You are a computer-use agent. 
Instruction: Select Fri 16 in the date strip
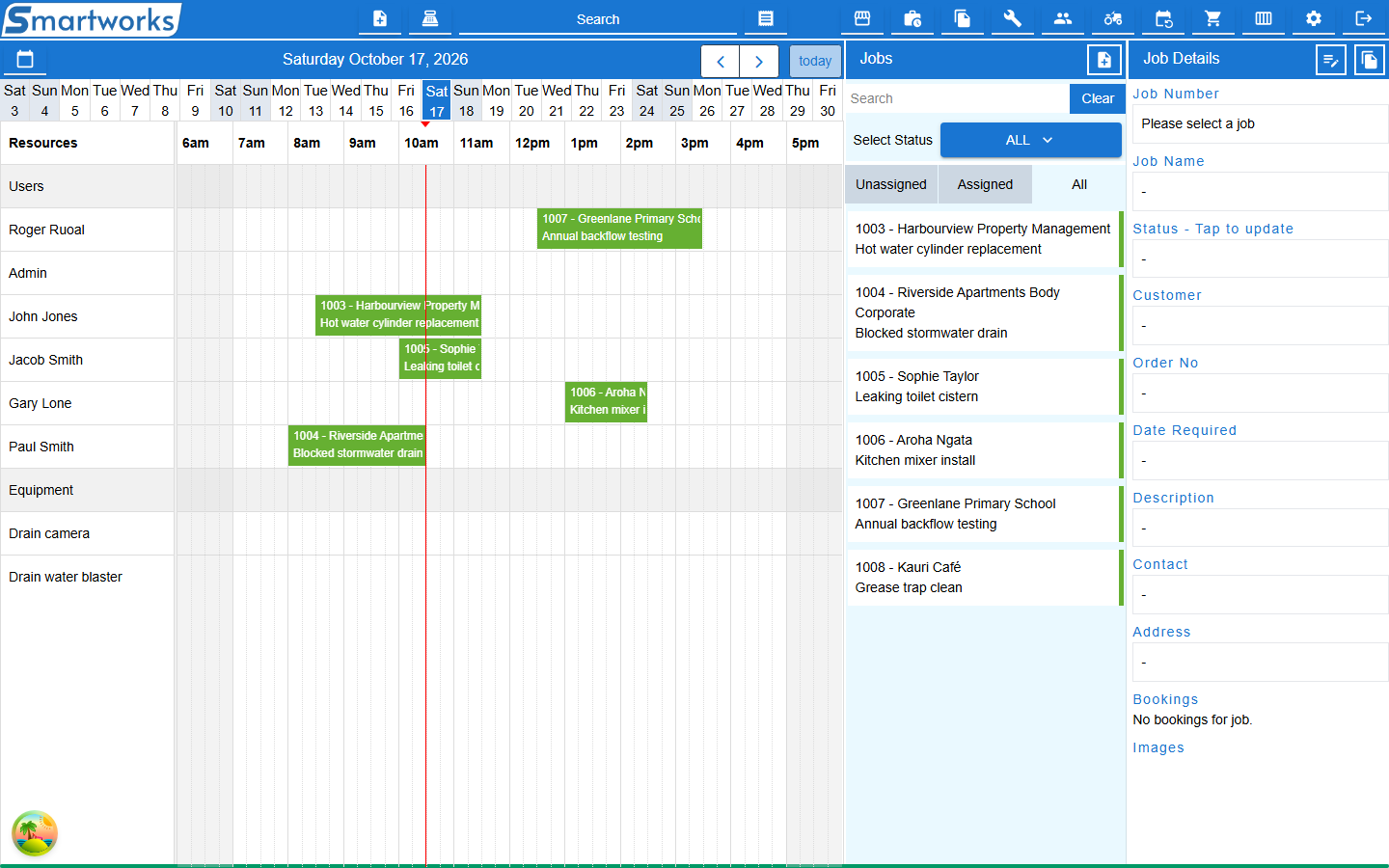[x=406, y=100]
